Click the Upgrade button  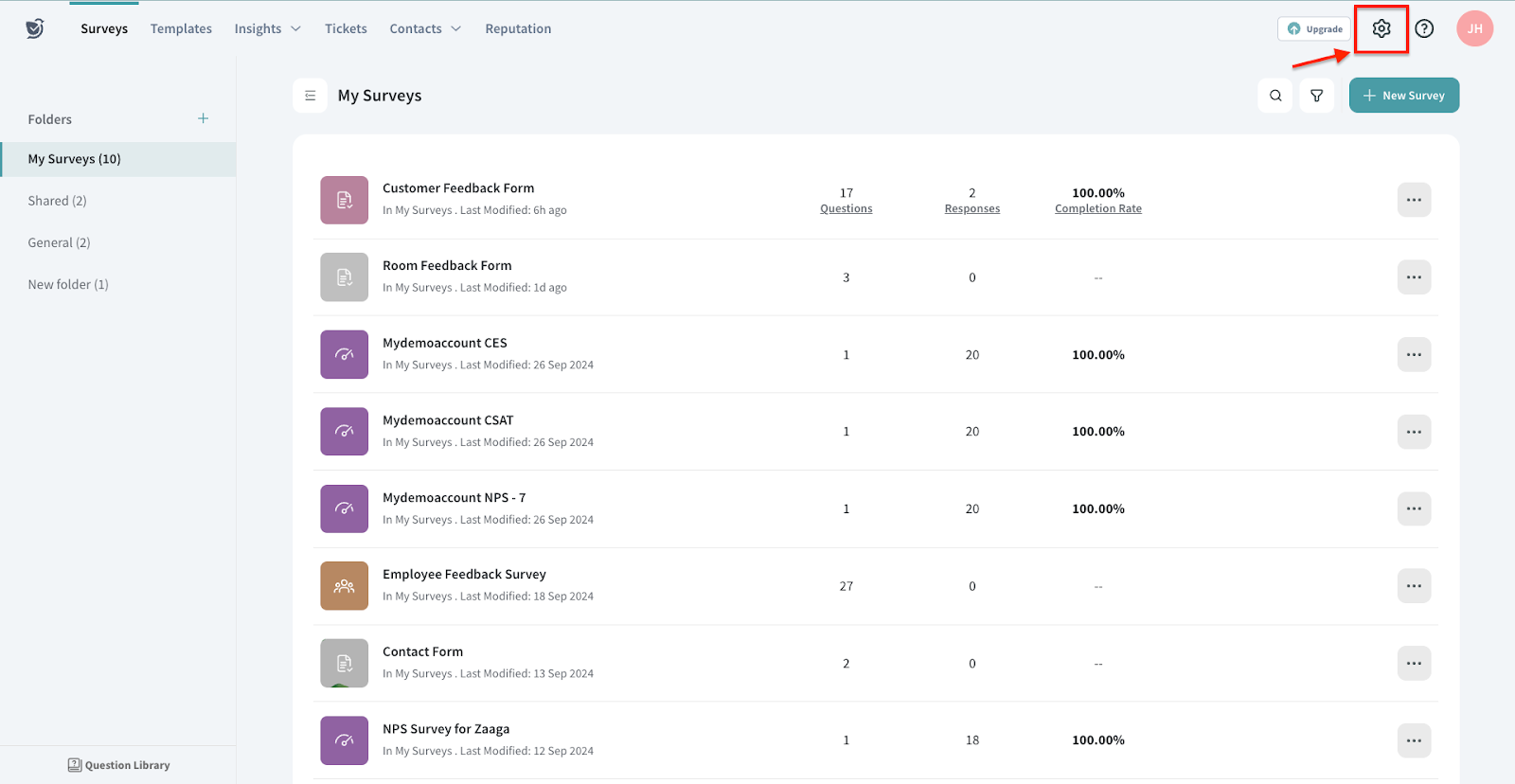[1314, 28]
